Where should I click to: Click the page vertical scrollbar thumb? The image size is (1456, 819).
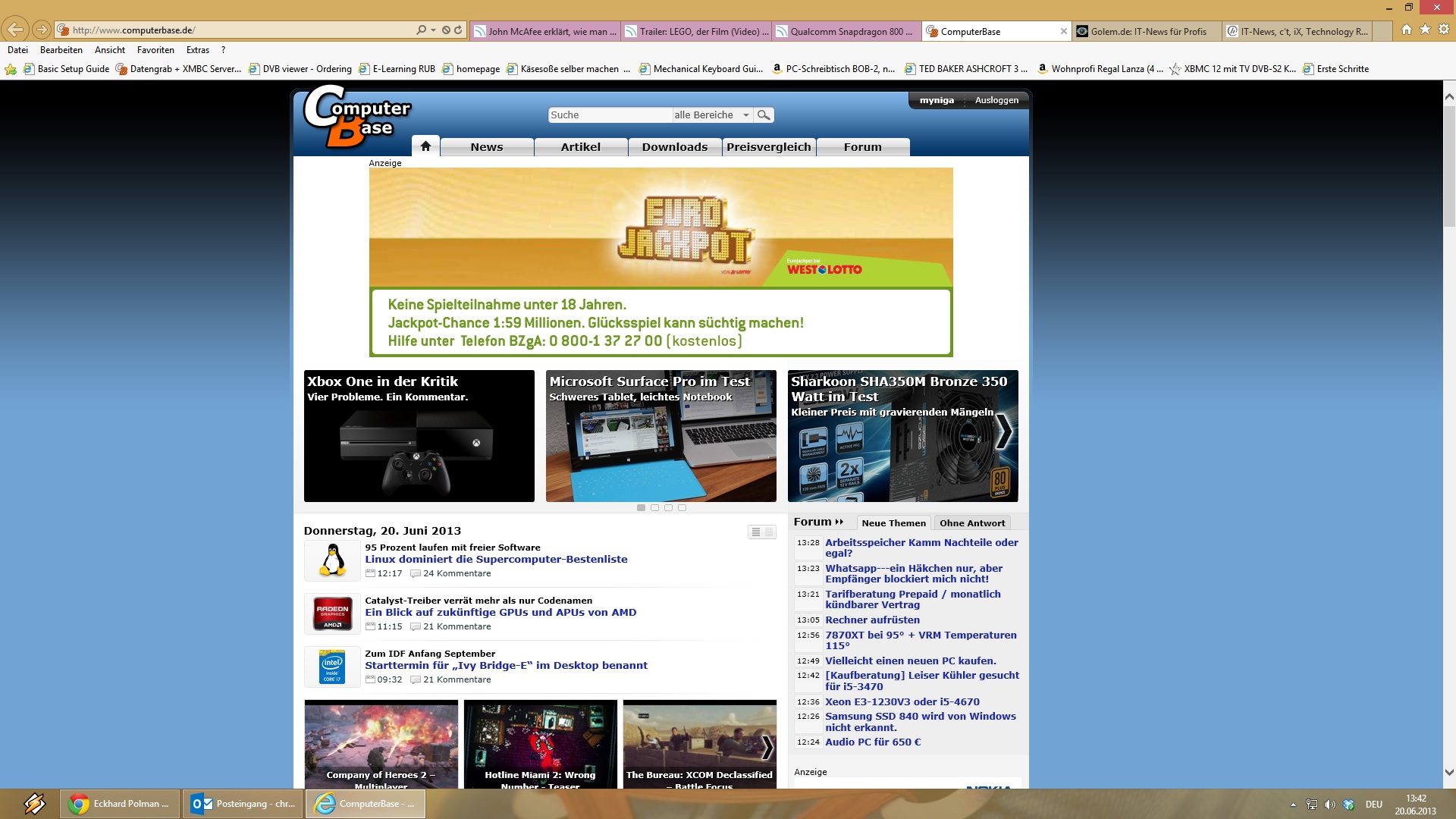(1449, 167)
